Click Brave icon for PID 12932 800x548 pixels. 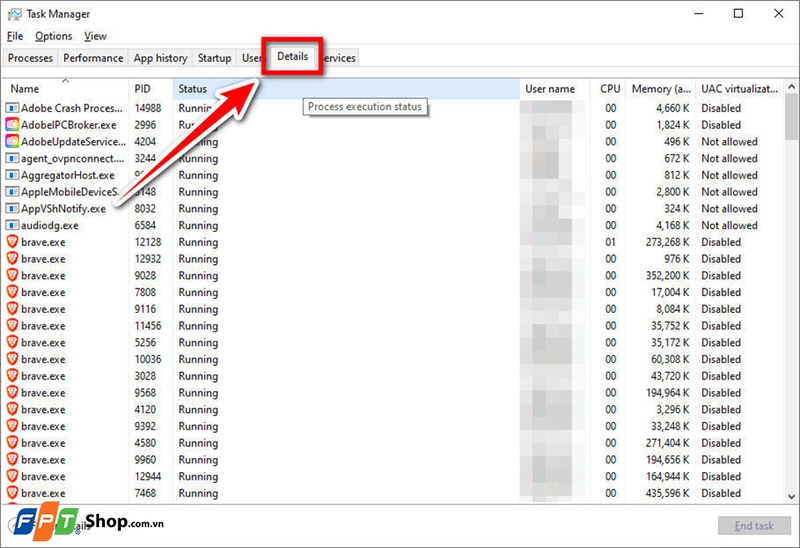coord(12,259)
